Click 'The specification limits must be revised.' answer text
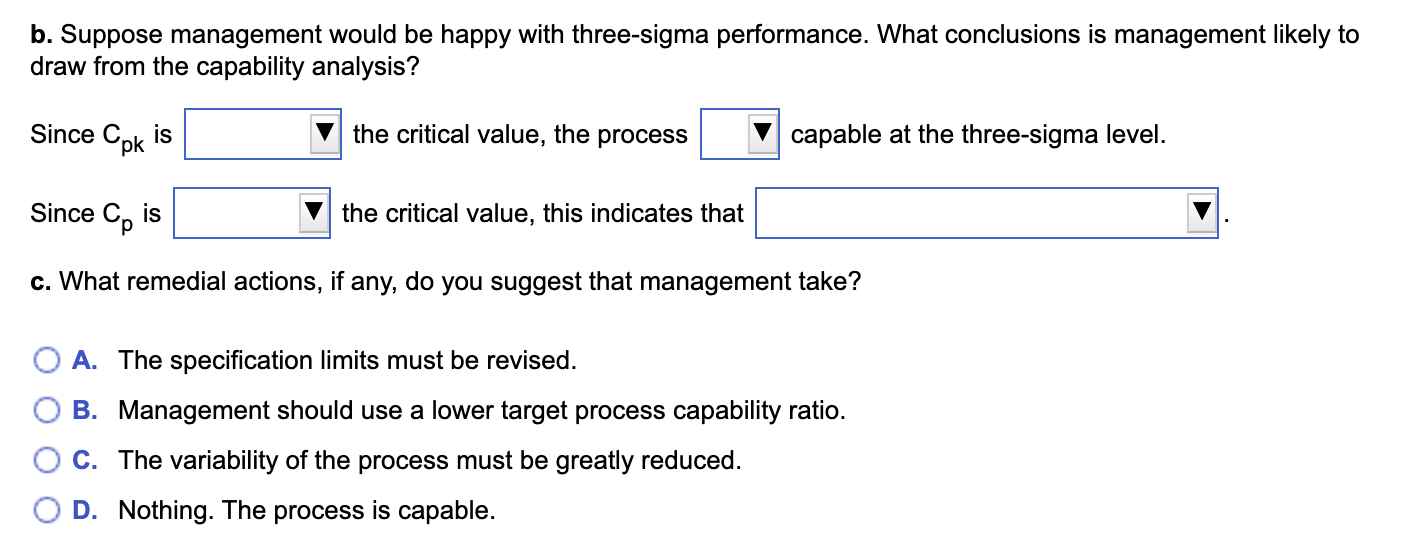 pos(348,360)
